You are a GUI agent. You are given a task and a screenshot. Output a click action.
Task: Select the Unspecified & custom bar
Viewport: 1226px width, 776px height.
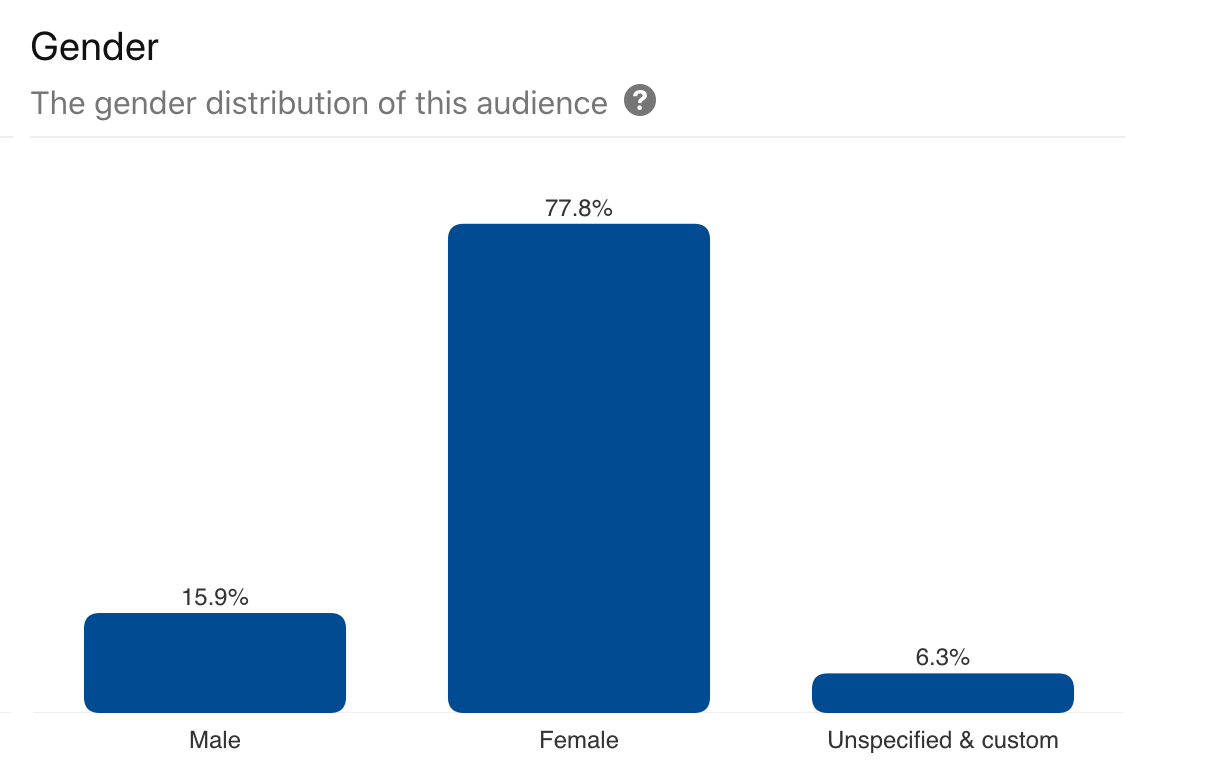[943, 692]
